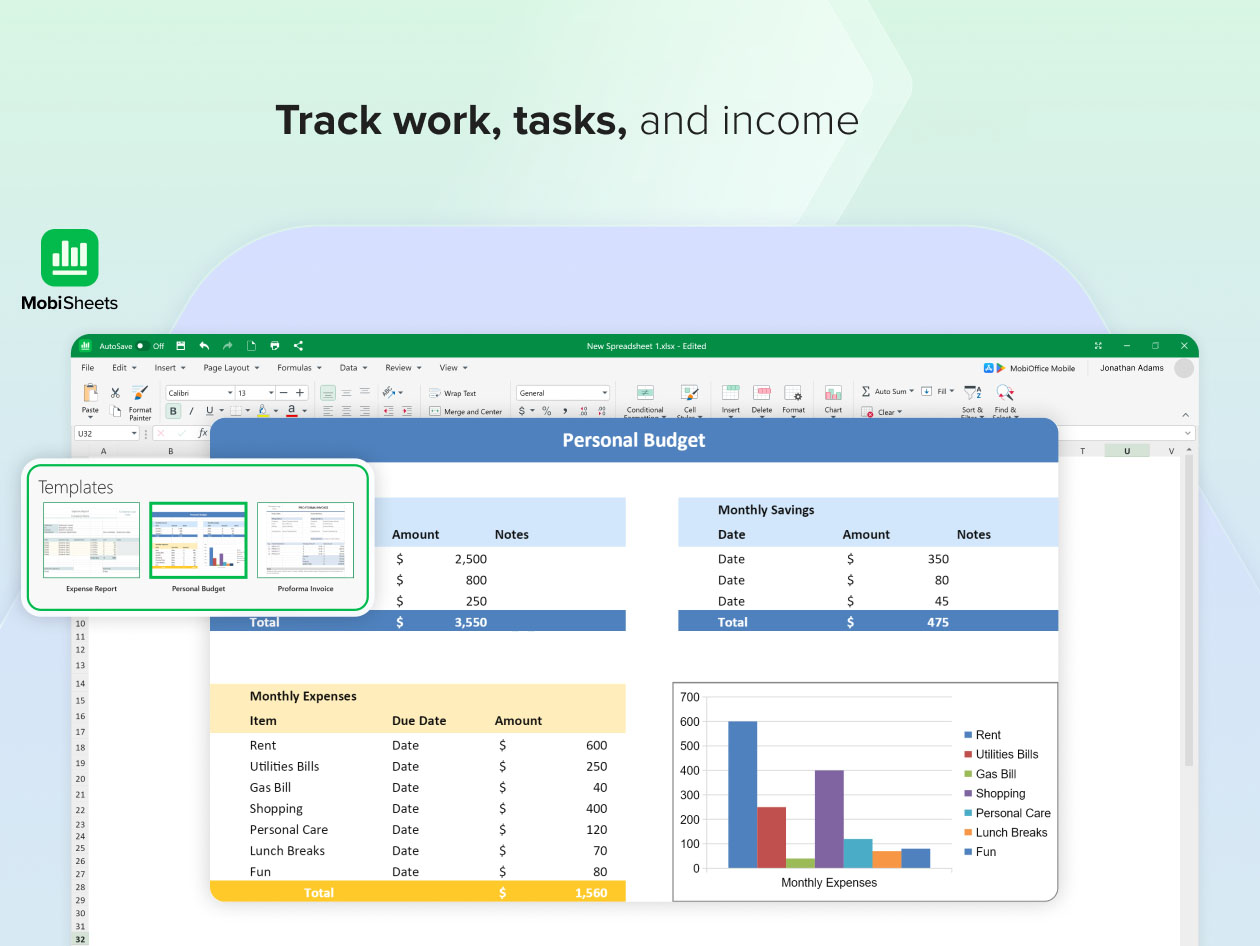Viewport: 1260px width, 946px height.
Task: Open Conditional Formatting icon
Action: pos(645,394)
